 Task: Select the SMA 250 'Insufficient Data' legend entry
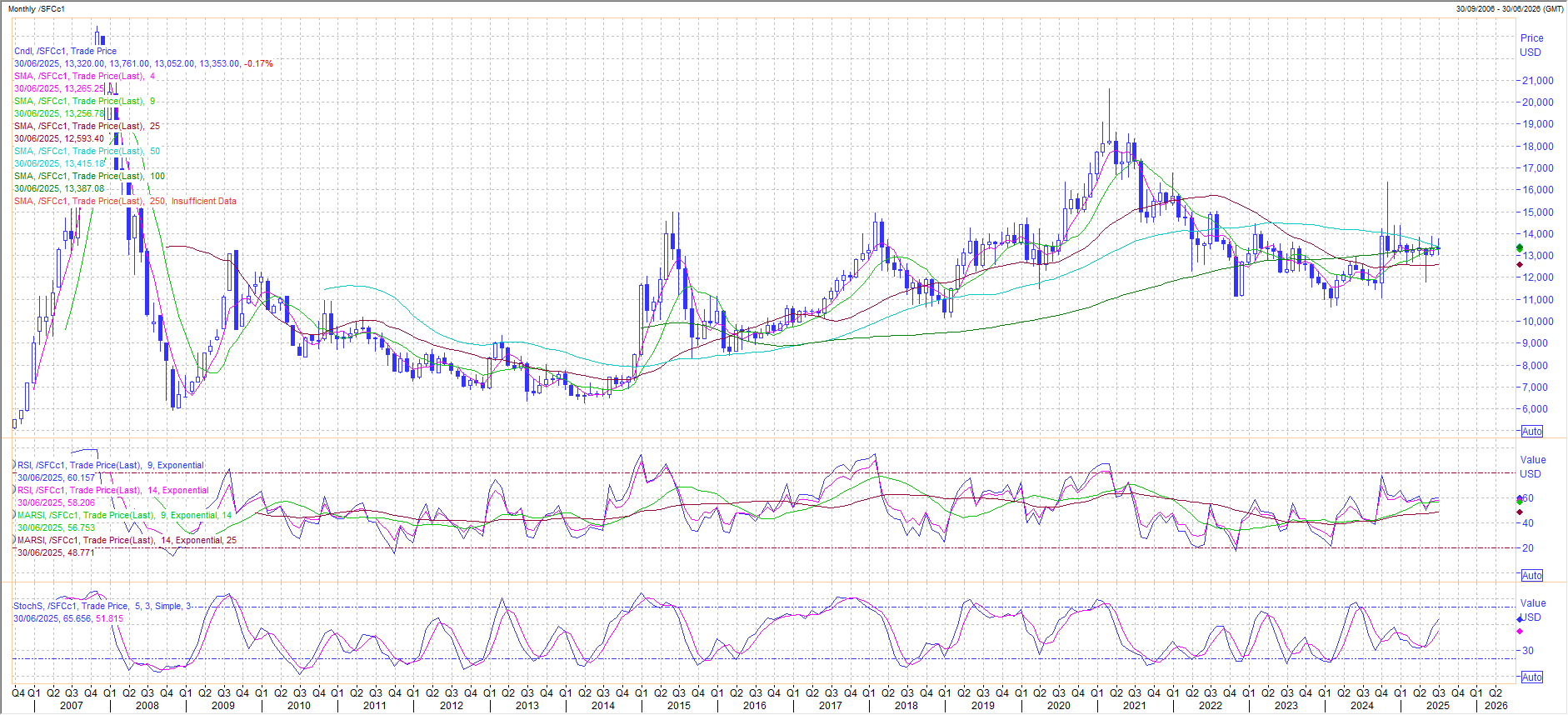[x=125, y=201]
